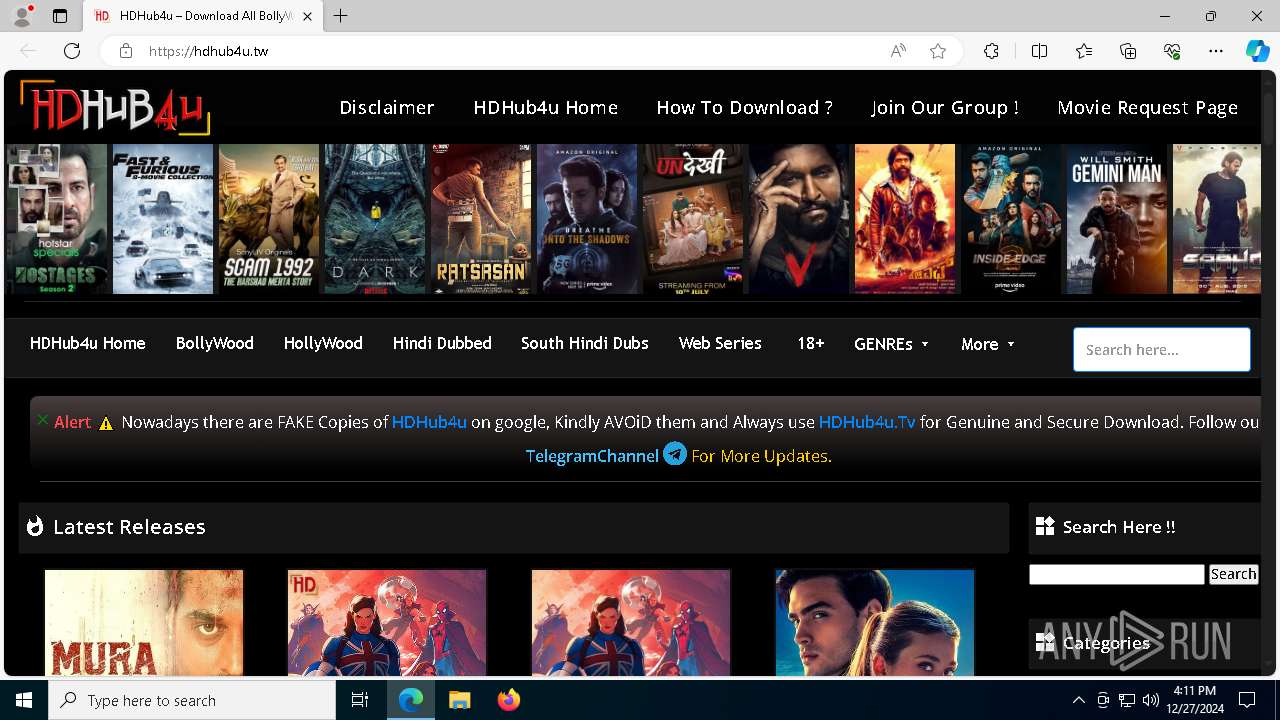Click the Telegram channel icon
Image resolution: width=1280 pixels, height=720 pixels.
point(675,454)
